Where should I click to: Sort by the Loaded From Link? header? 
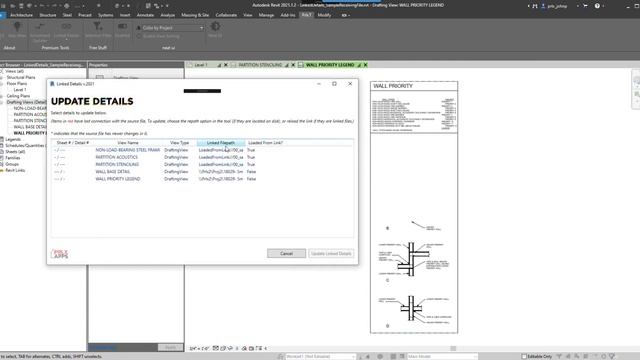(265, 143)
